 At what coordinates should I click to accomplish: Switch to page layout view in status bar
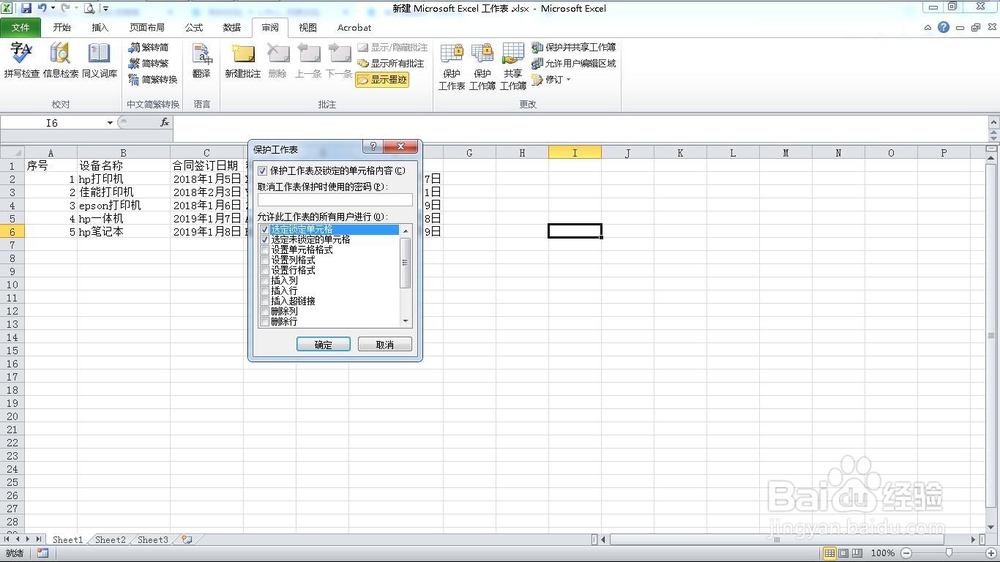click(843, 552)
